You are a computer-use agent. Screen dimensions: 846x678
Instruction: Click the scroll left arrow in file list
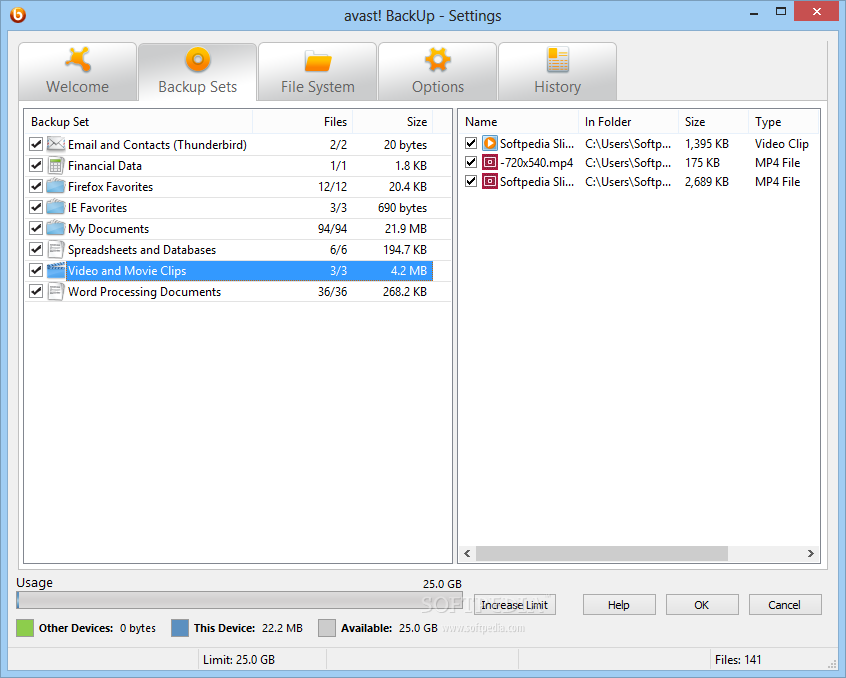coord(467,553)
